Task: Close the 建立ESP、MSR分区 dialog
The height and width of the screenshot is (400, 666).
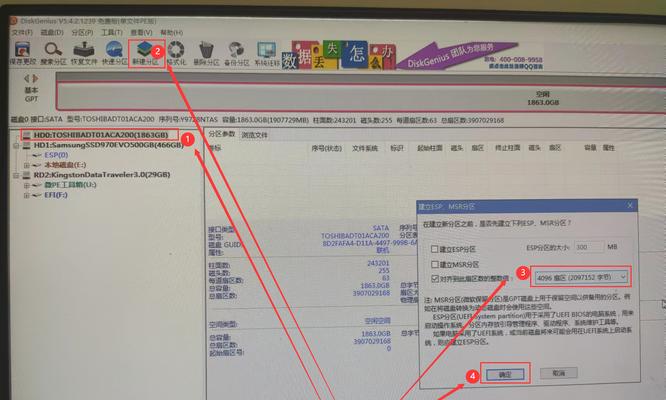Action: (630, 206)
